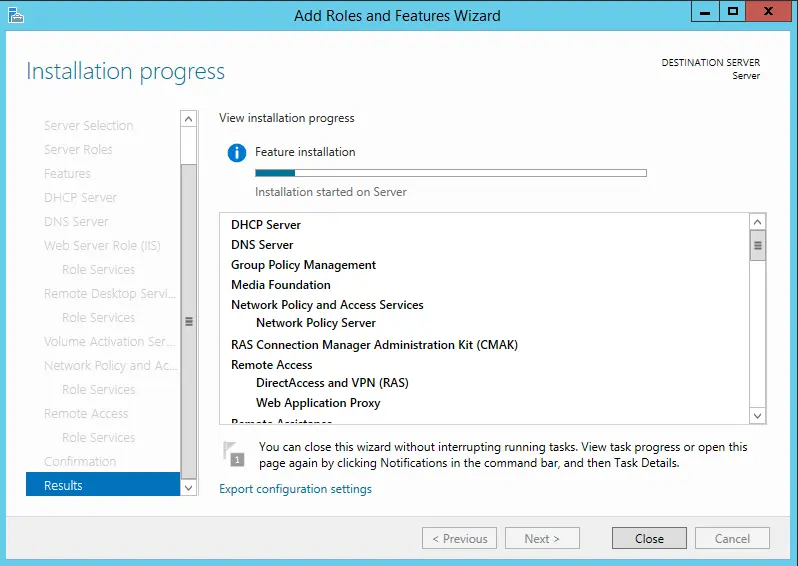Select DHCP Server in the features list
Viewport: 798px width, 566px height.
point(266,225)
